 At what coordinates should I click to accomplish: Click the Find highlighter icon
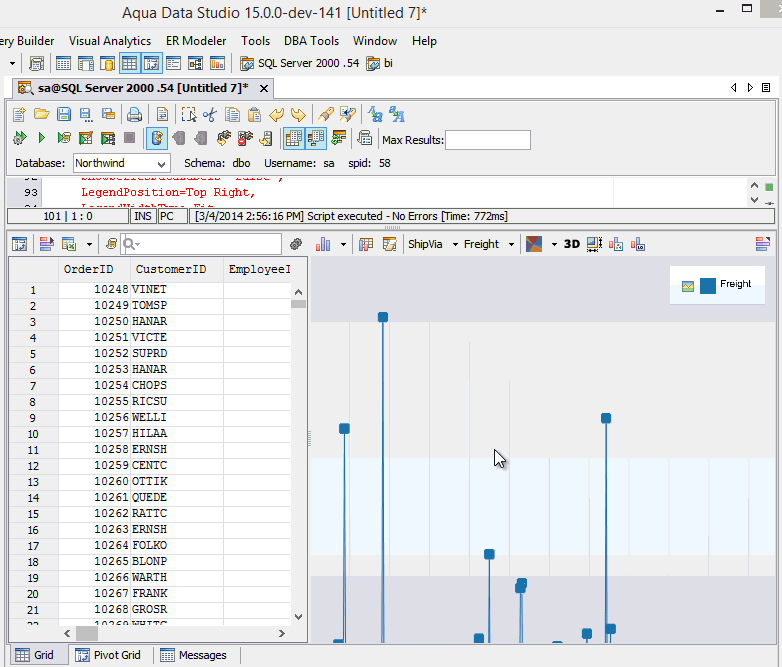point(326,115)
